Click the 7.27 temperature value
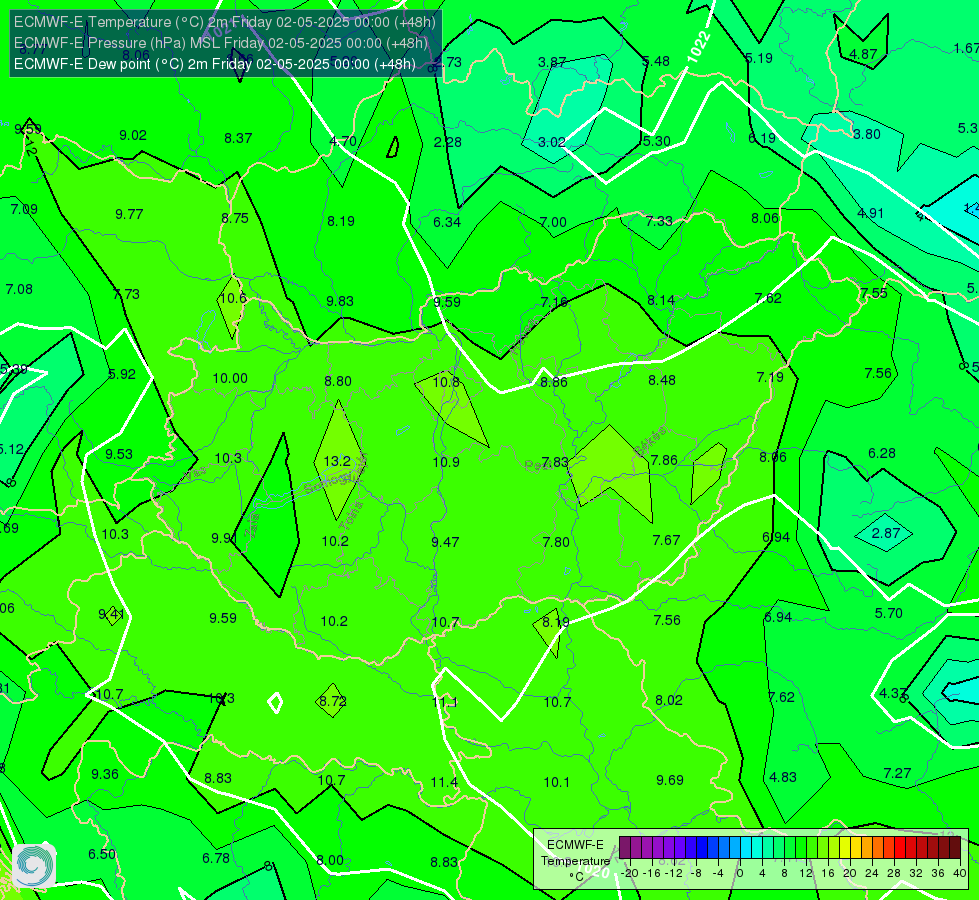This screenshot has width=979, height=900. 897,773
